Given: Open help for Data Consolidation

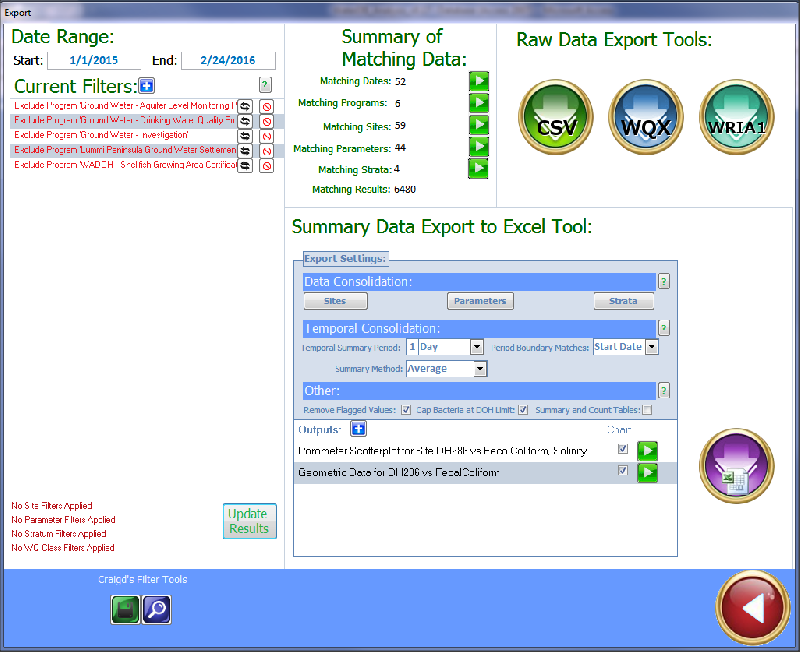Looking at the screenshot, I should pos(664,281).
